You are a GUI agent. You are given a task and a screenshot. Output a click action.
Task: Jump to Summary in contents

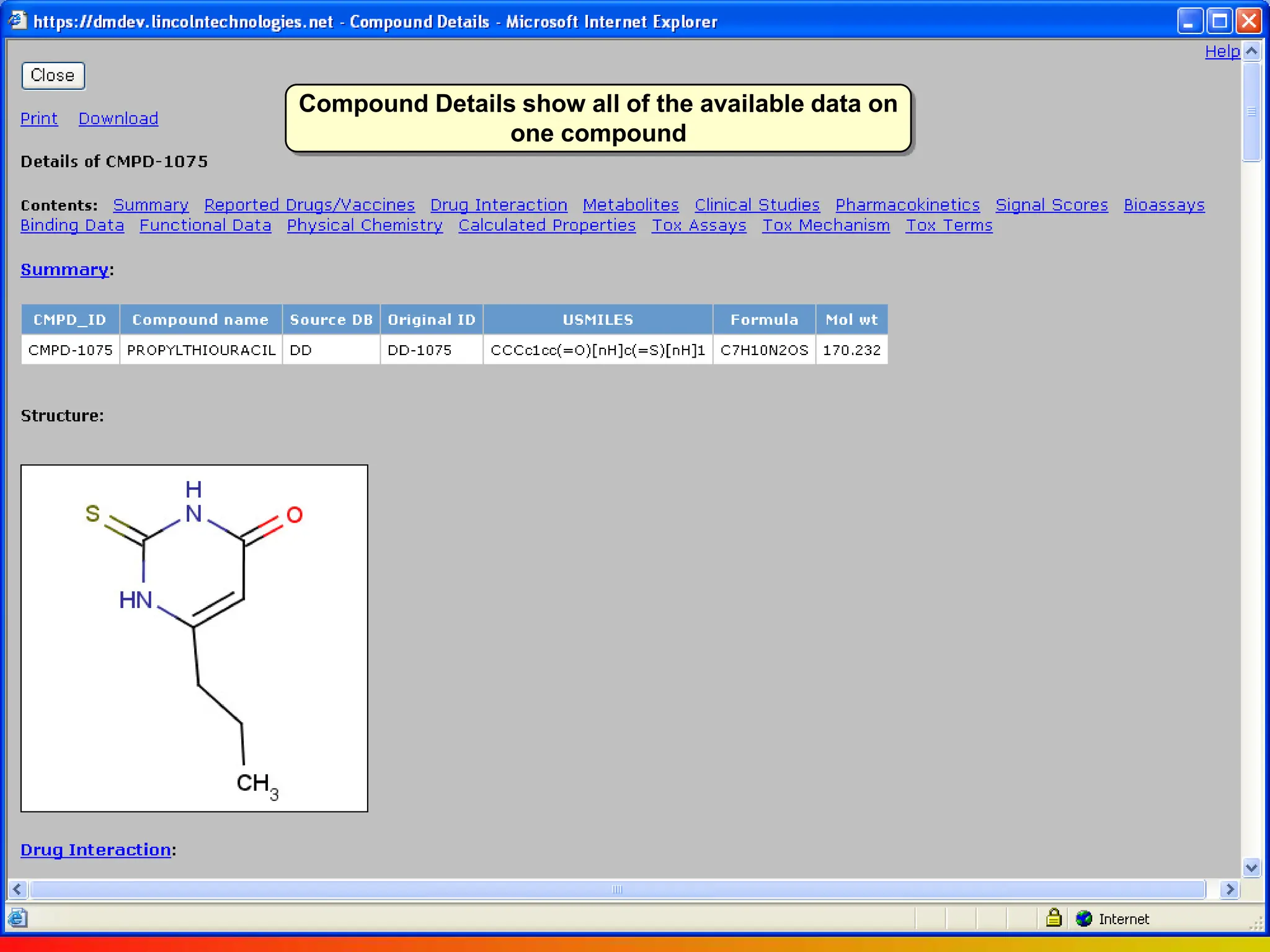pyautogui.click(x=151, y=205)
